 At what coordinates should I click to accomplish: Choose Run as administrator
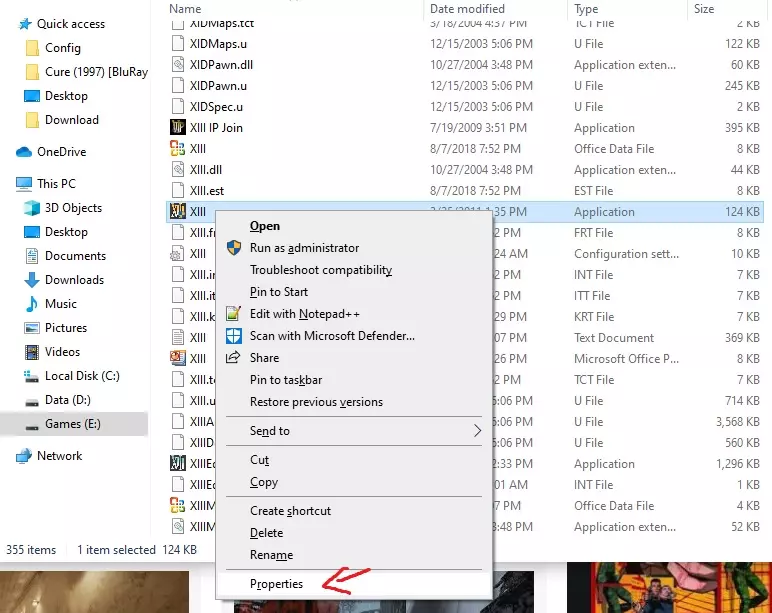(x=304, y=248)
